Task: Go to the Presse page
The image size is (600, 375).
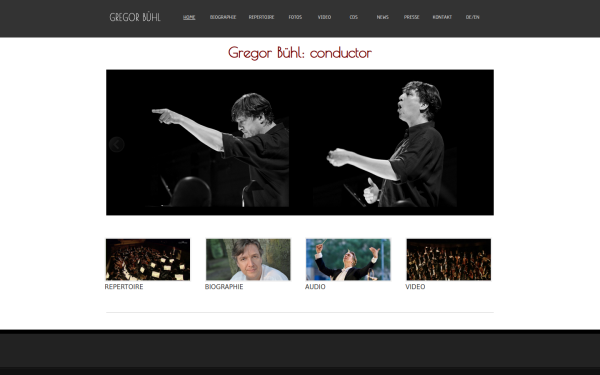Action: 411,17
